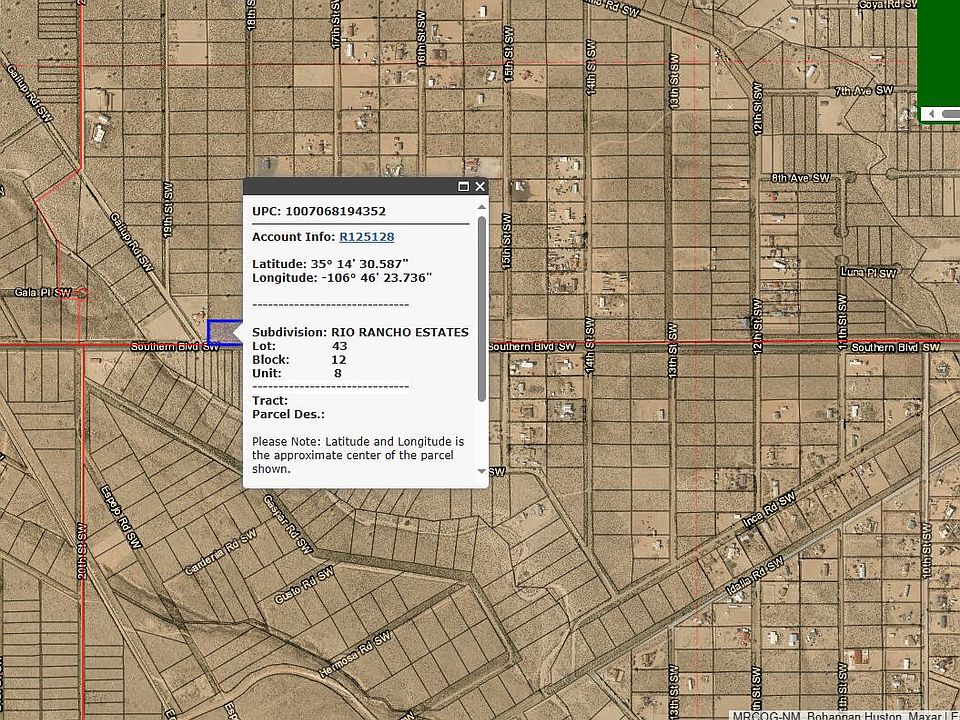Click the Gala Pl SW cul-de-sac marker

coord(82,293)
